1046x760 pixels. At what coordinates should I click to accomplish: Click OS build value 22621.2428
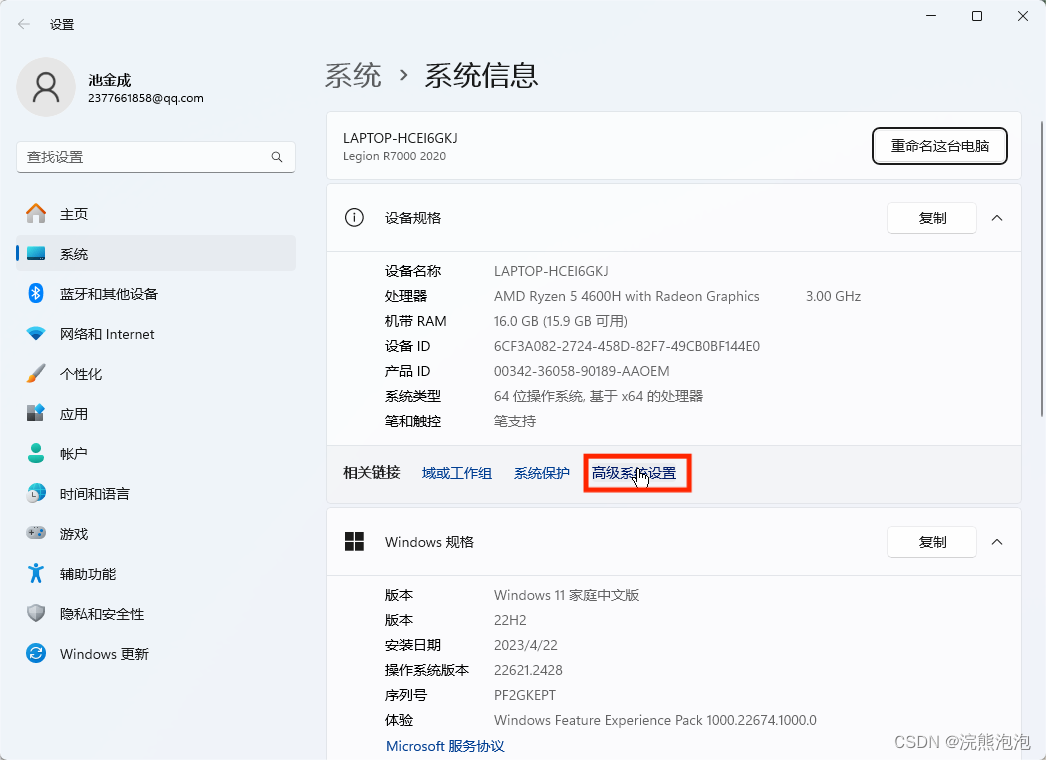point(528,670)
